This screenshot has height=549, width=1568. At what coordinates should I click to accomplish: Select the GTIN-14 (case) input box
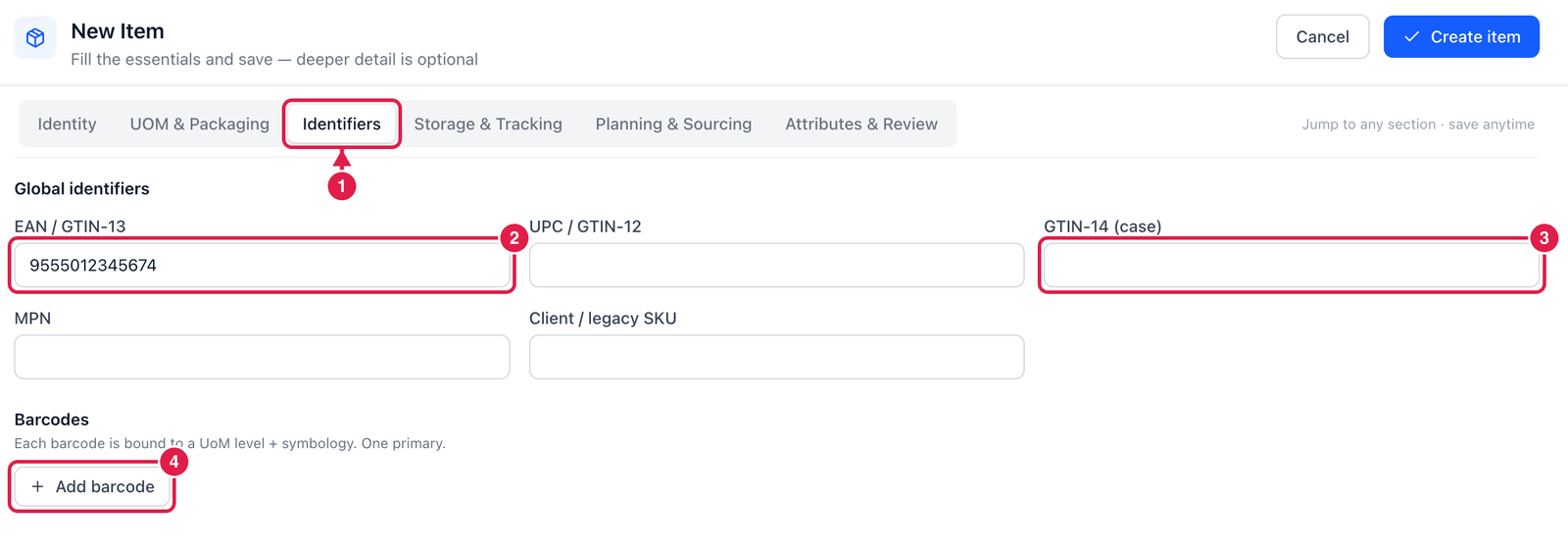pos(1292,266)
